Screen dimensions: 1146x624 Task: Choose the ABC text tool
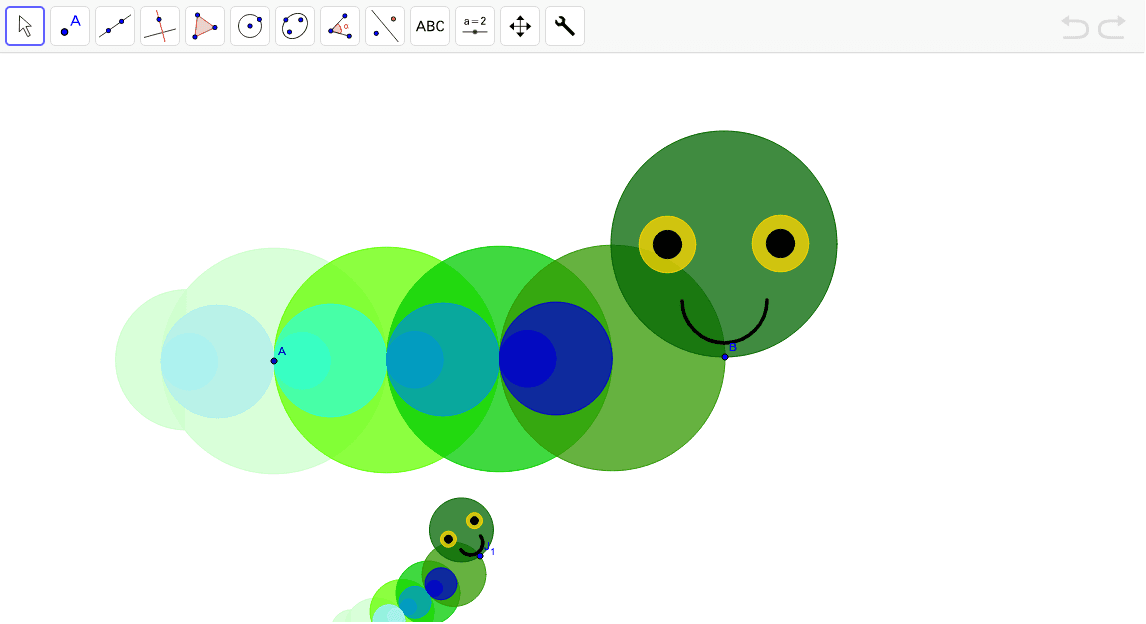point(430,26)
